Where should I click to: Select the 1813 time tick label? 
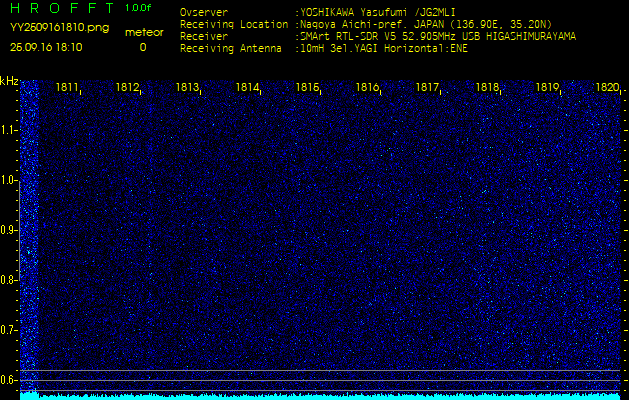187,88
